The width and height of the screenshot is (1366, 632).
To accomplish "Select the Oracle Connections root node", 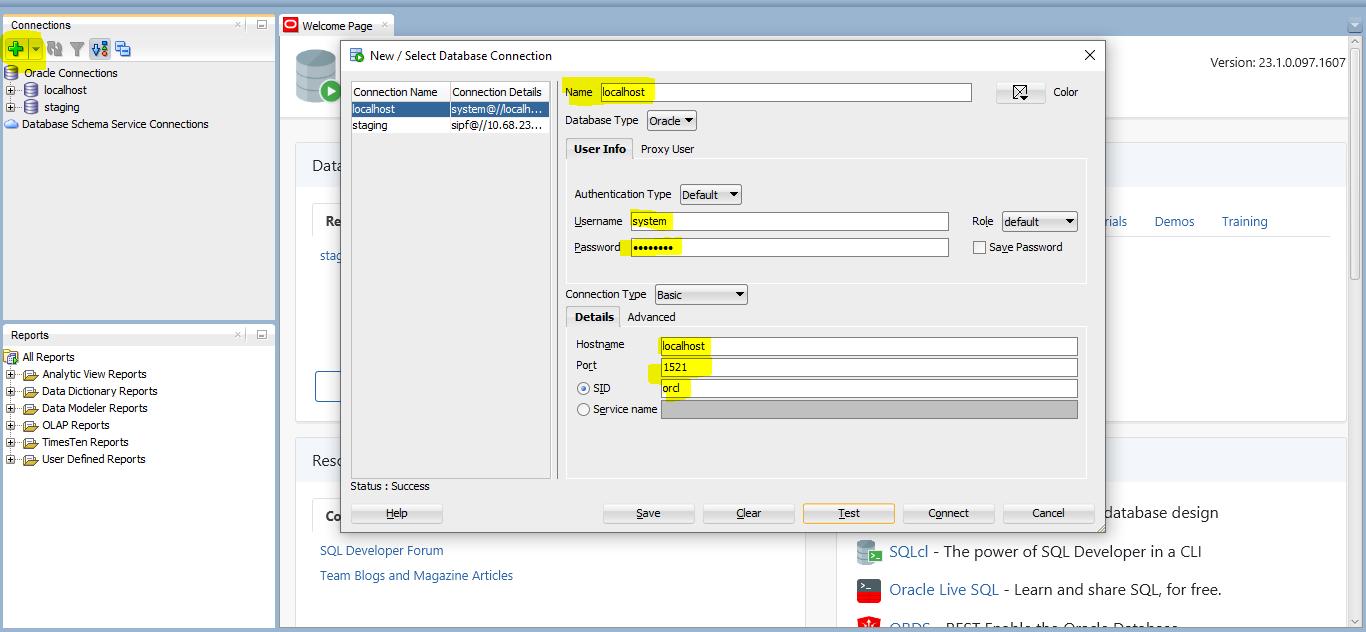I will point(70,73).
